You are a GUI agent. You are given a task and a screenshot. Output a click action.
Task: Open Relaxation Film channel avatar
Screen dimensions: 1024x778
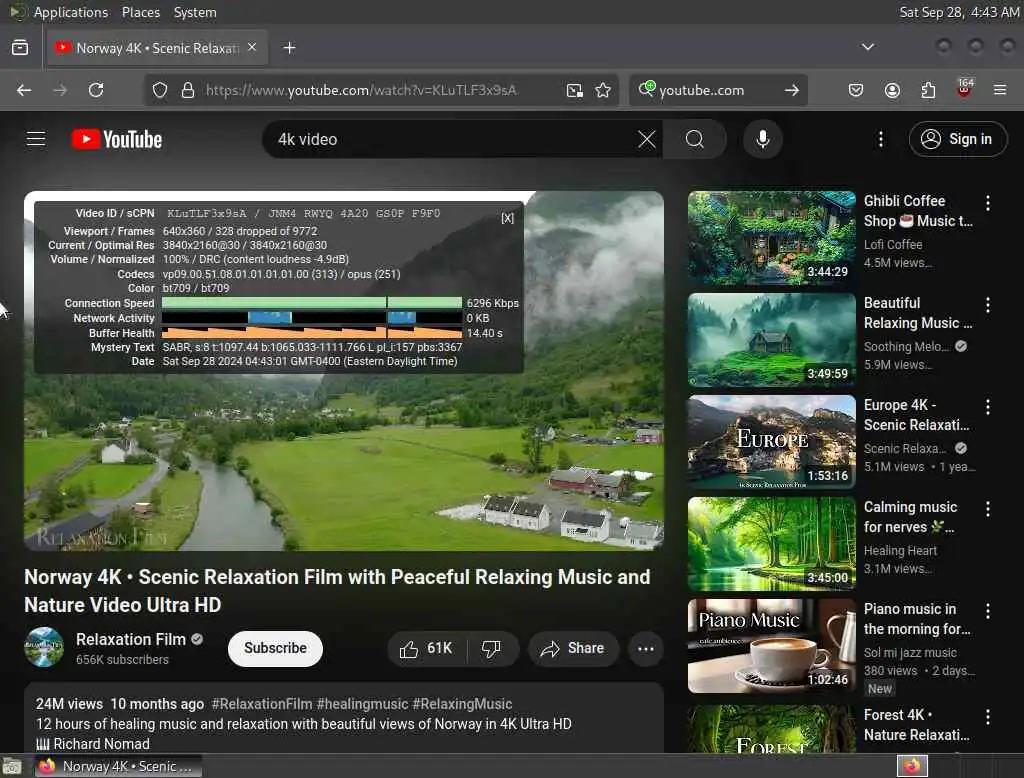[44, 647]
